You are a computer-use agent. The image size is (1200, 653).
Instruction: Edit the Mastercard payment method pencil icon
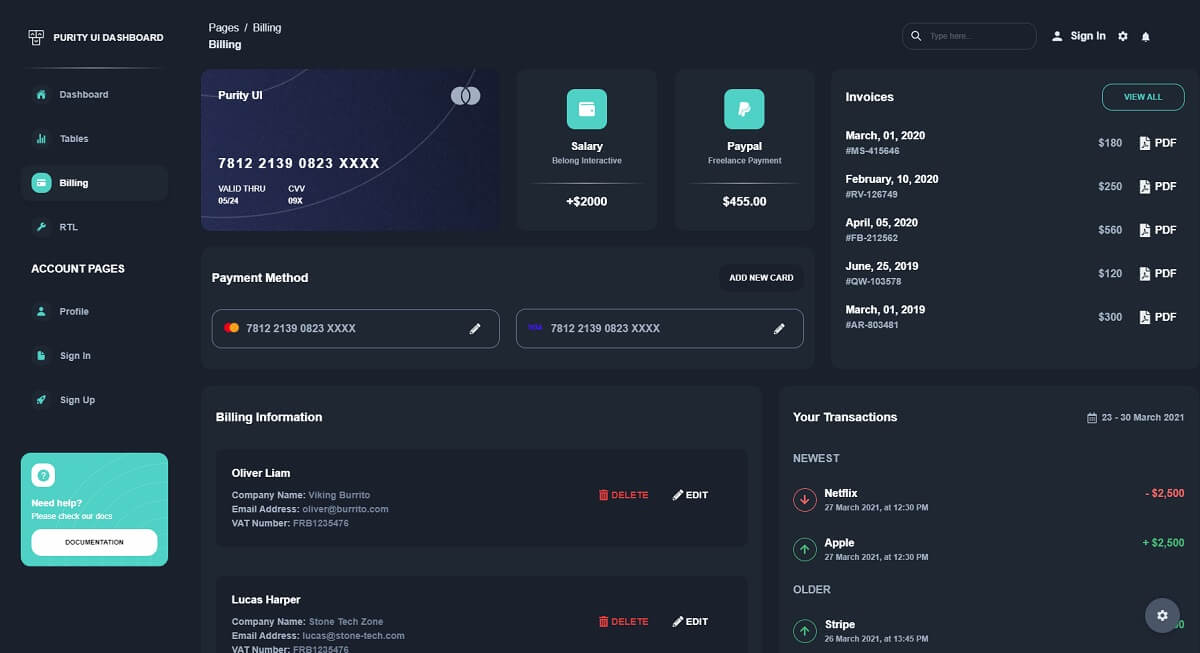point(475,329)
